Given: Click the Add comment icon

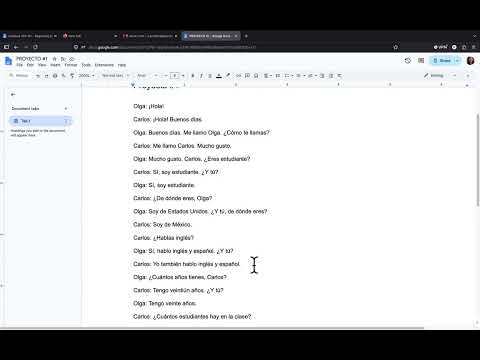Looking at the screenshot, I should (247, 76).
